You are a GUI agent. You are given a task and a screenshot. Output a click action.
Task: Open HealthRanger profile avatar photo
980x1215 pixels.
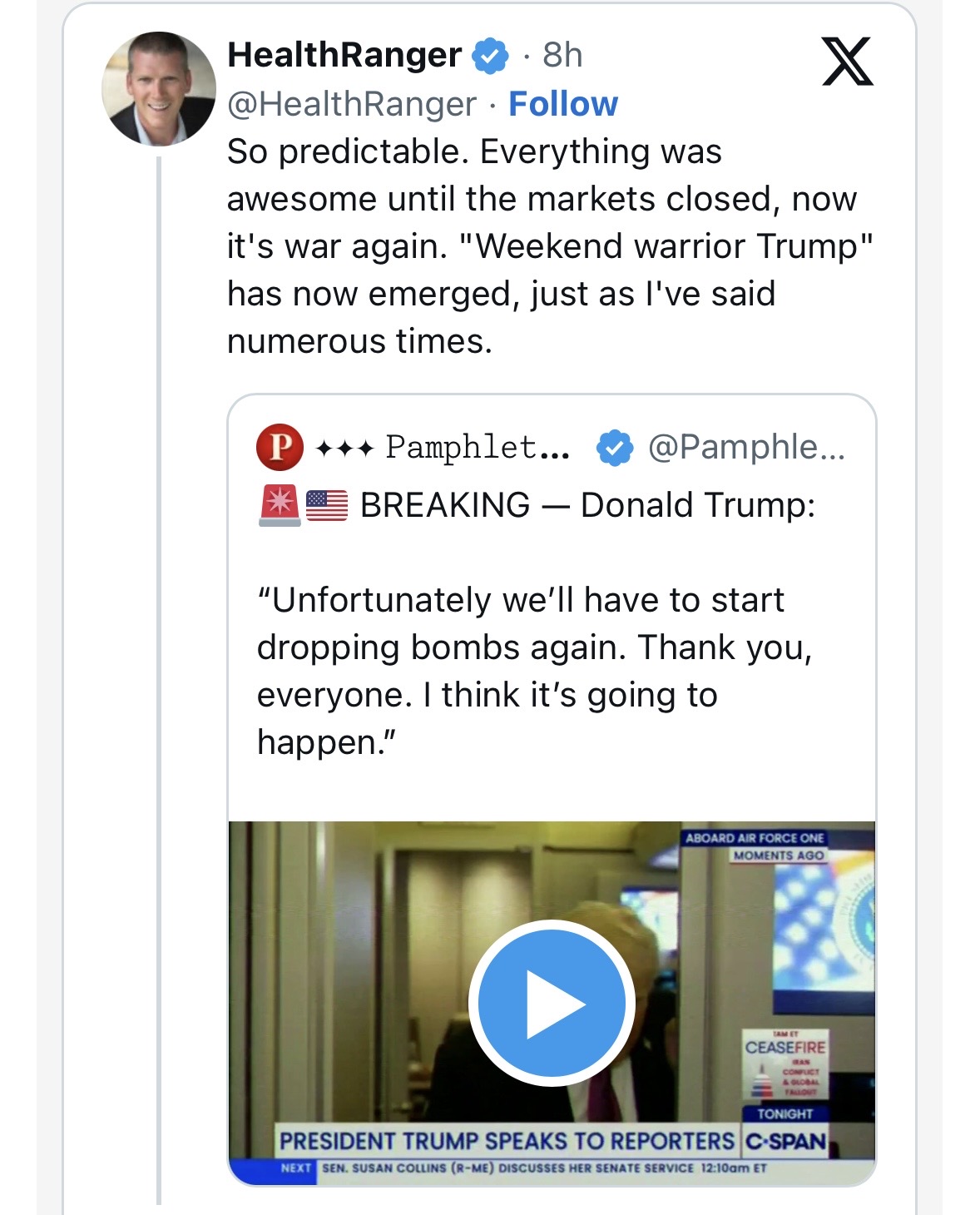click(159, 89)
